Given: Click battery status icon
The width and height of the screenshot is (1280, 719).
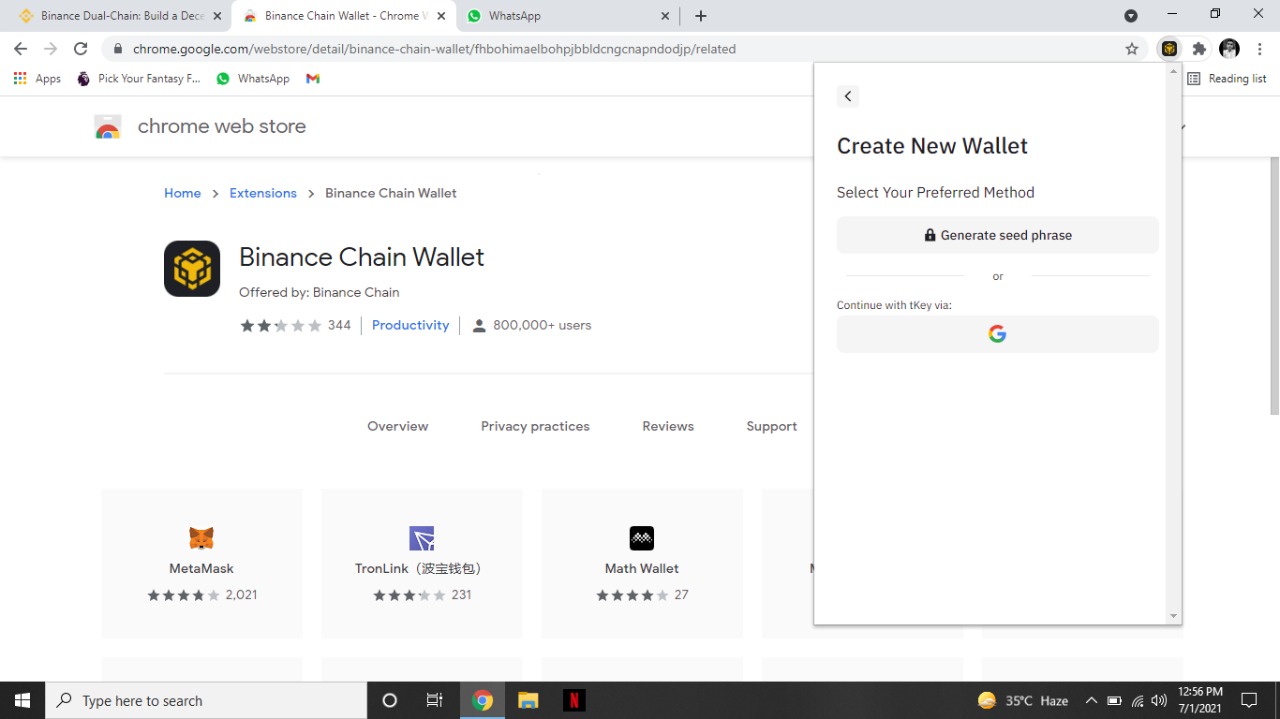Looking at the screenshot, I should (1114, 700).
